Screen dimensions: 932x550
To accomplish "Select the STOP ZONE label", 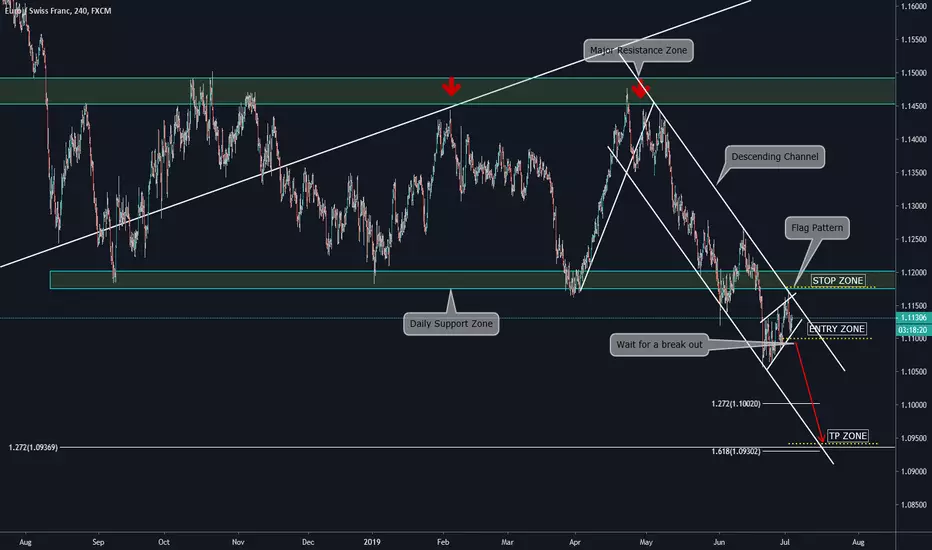I will pos(837,281).
